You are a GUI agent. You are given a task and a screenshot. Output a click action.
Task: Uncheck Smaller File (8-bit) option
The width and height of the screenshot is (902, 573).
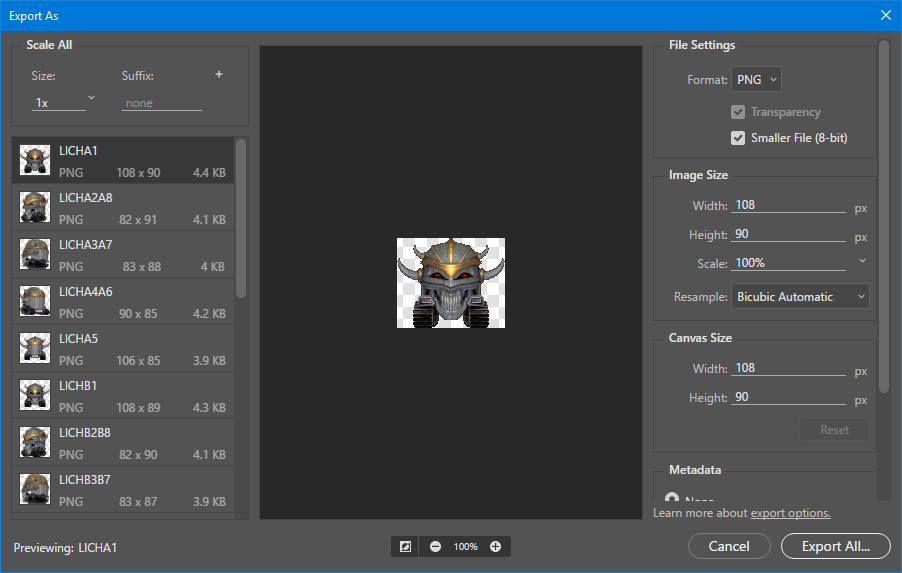[x=738, y=138]
